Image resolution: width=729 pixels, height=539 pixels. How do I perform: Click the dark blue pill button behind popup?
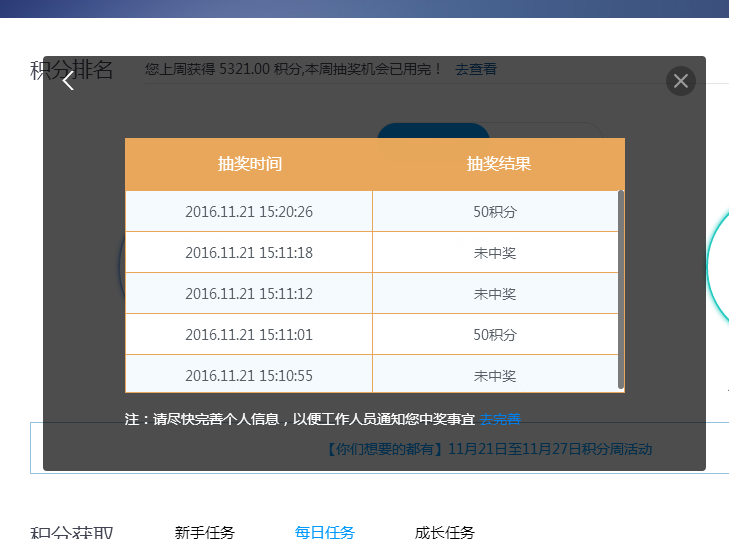pyautogui.click(x=433, y=130)
